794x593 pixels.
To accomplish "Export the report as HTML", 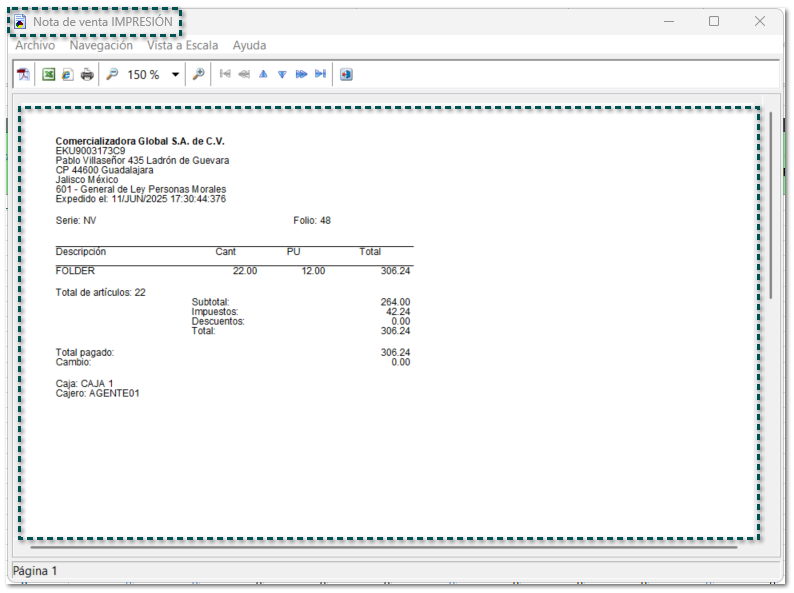I will tap(67, 75).
